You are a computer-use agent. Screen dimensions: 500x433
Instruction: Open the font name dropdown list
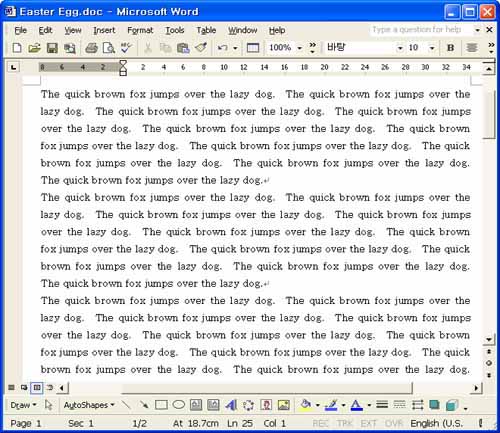[400, 48]
